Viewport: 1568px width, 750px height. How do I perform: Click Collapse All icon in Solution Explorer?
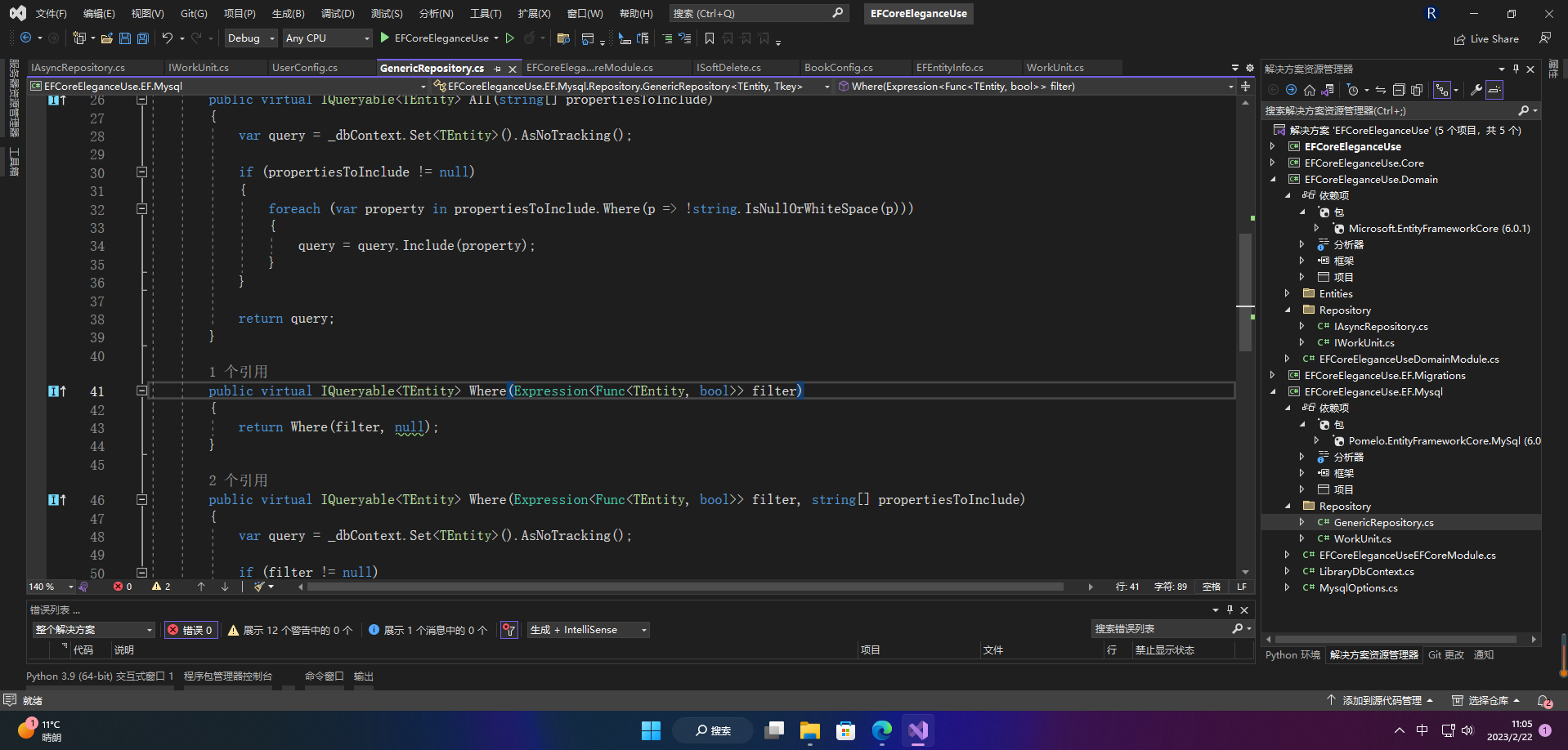1399,90
